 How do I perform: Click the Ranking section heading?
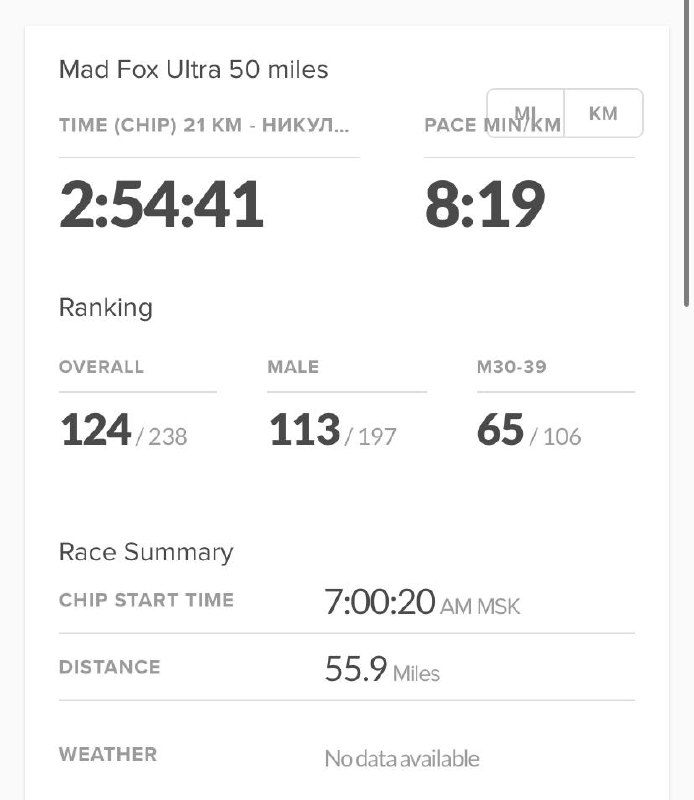pyautogui.click(x=106, y=307)
